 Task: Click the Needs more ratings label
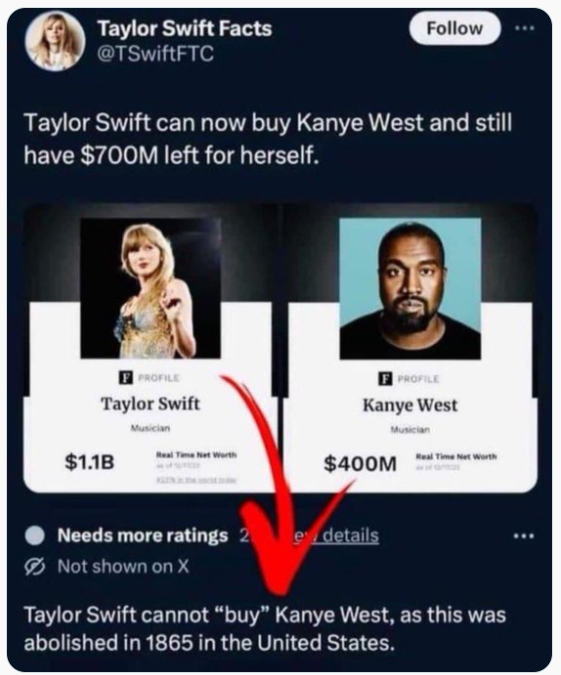coord(143,536)
